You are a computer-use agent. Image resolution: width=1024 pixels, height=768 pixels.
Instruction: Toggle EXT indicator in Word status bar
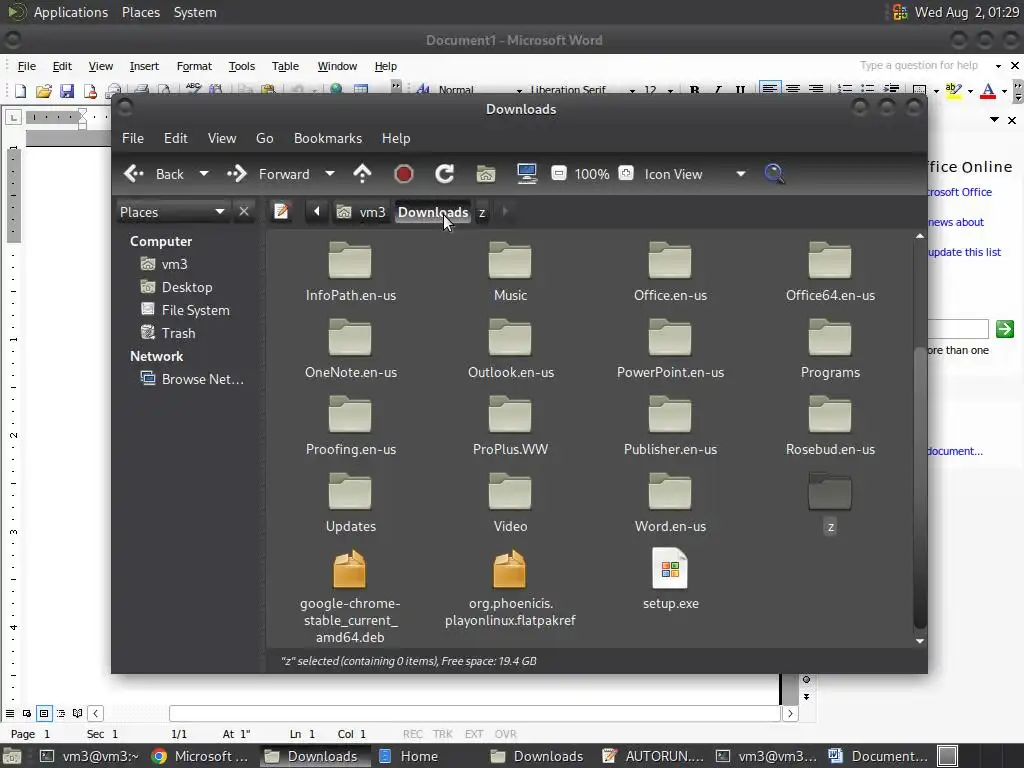coord(474,734)
